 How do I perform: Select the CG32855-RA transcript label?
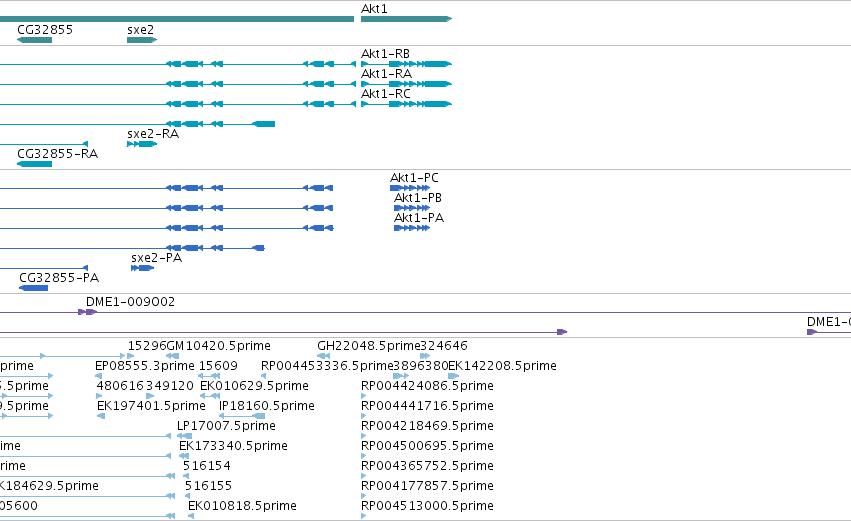[58, 154]
